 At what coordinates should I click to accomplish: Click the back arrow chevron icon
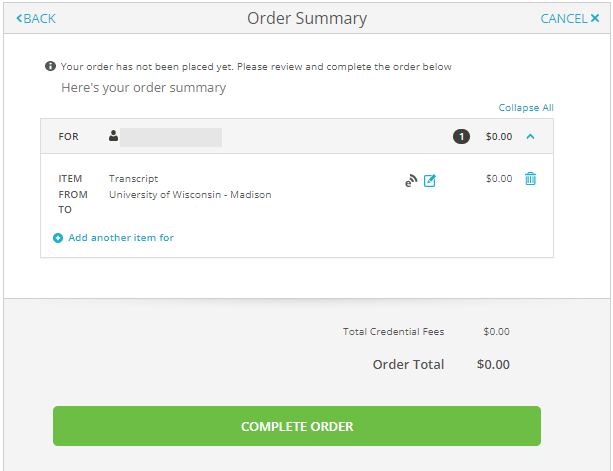pyautogui.click(x=19, y=18)
